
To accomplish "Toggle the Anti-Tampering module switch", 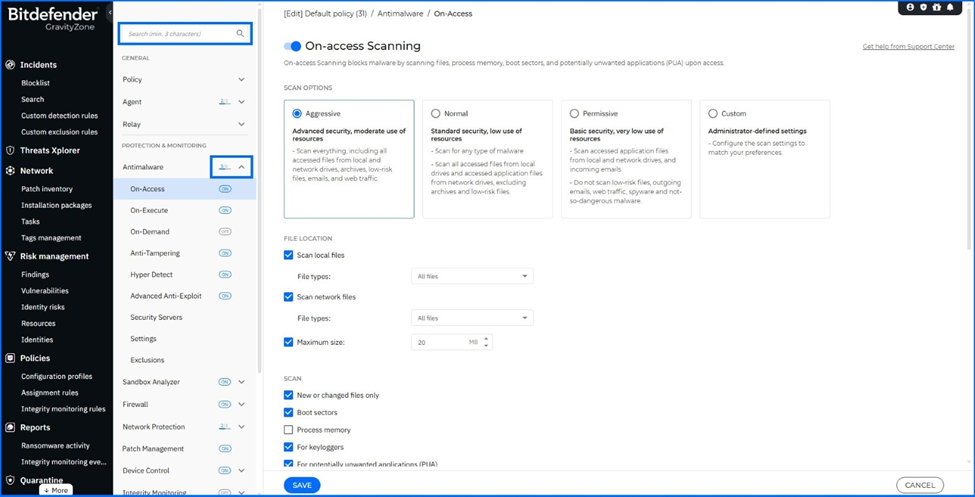I will [225, 253].
